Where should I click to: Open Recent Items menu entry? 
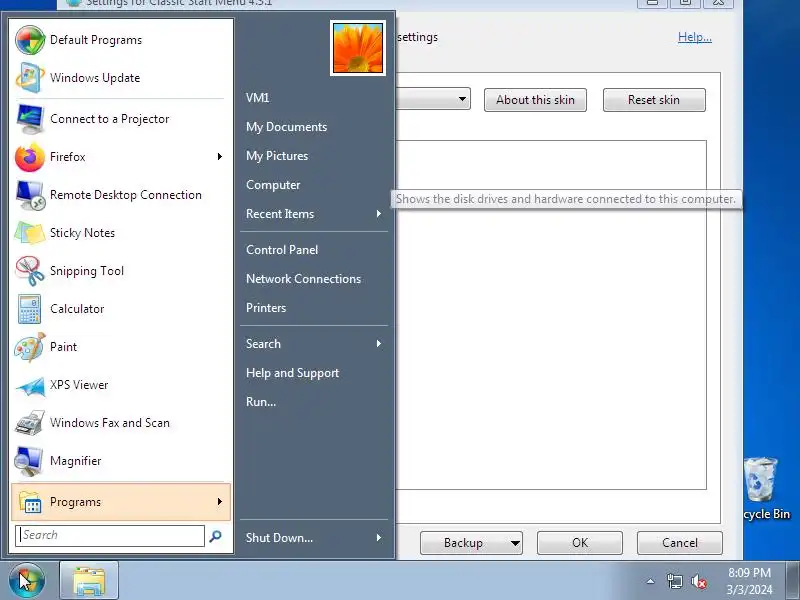(x=280, y=214)
